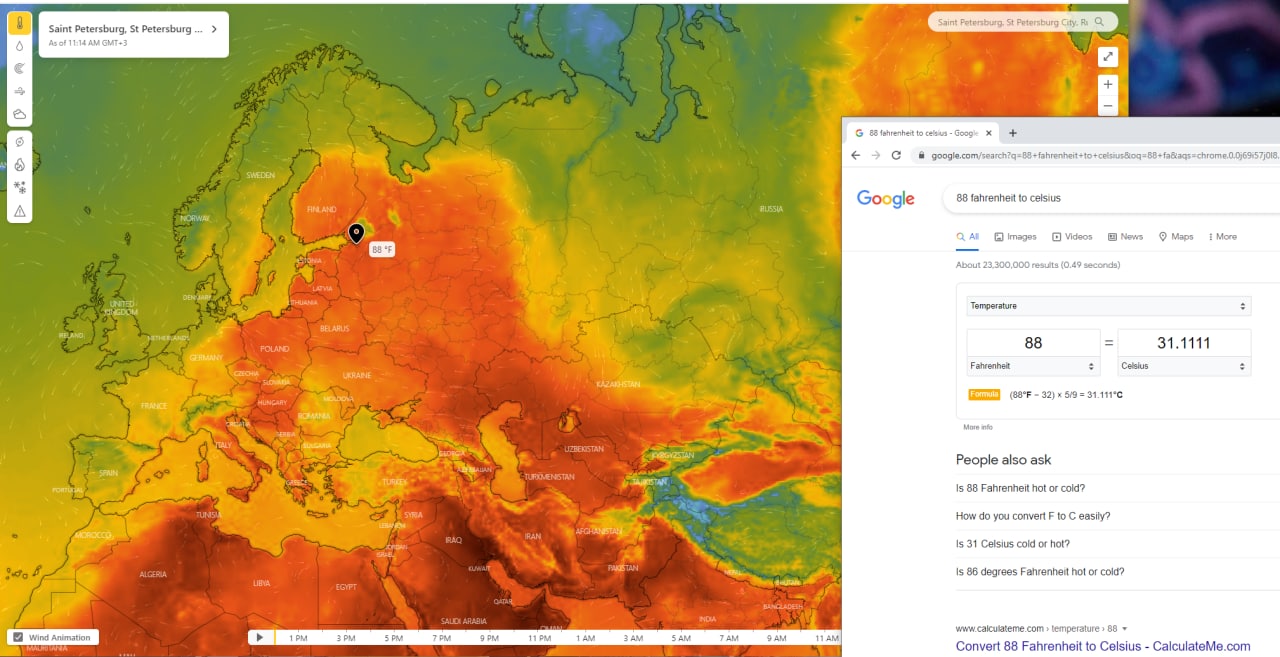Click the 'As of 11:14 AM GMT+3' text
The height and width of the screenshot is (657, 1280).
pyautogui.click(x=88, y=43)
